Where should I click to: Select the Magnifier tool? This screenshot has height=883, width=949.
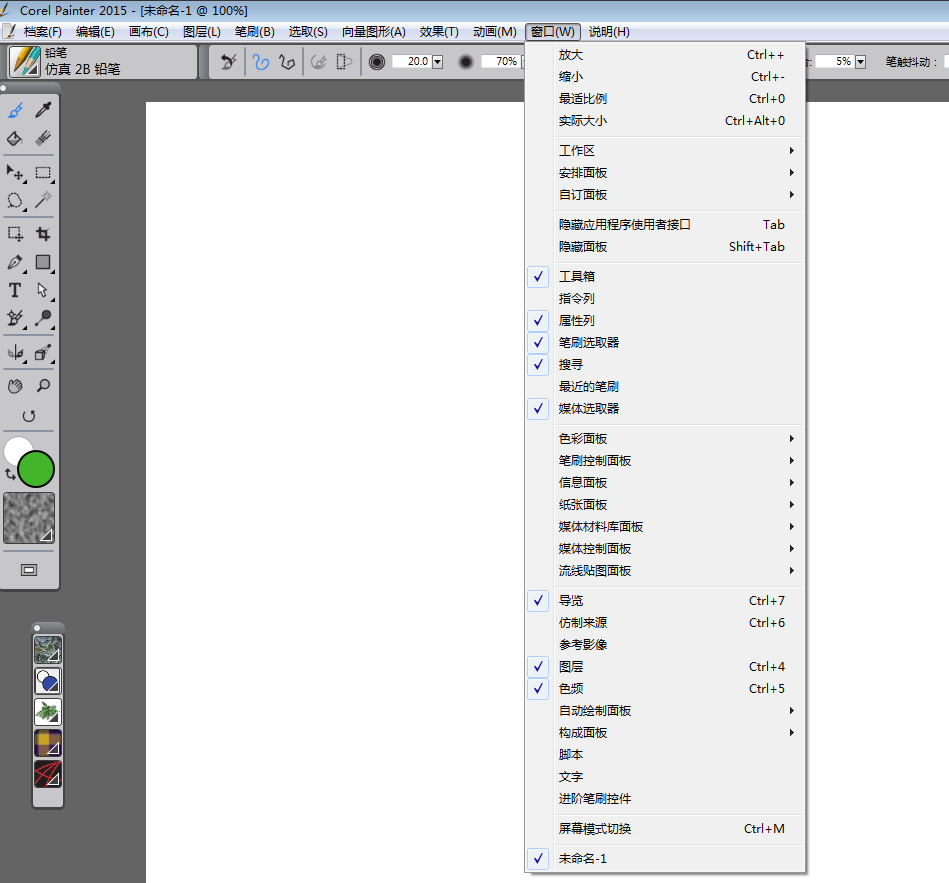[x=43, y=386]
